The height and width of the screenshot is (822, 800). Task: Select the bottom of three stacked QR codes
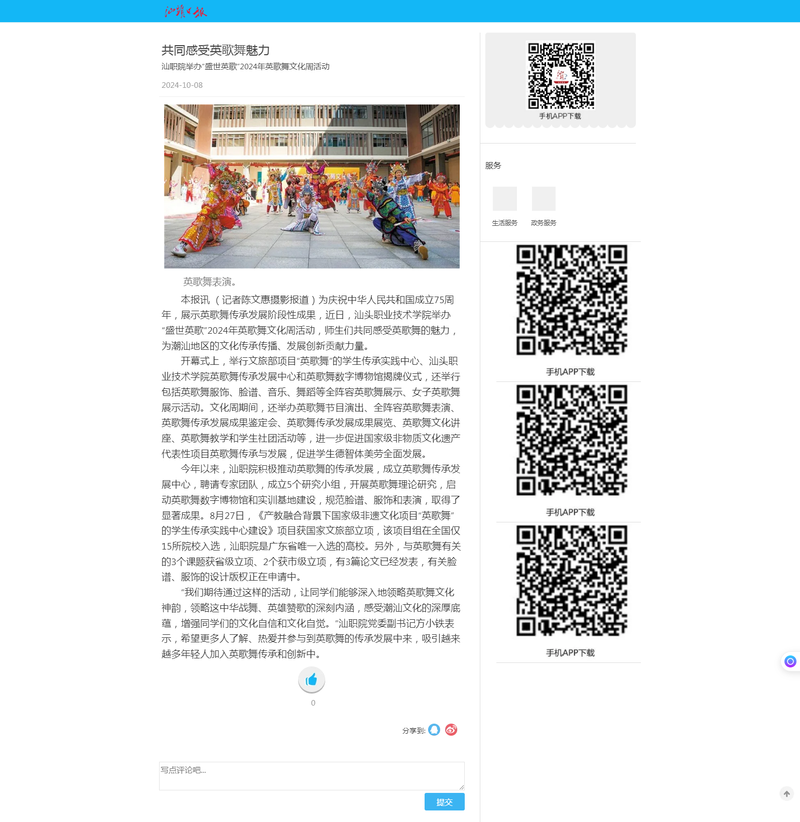pyautogui.click(x=571, y=580)
